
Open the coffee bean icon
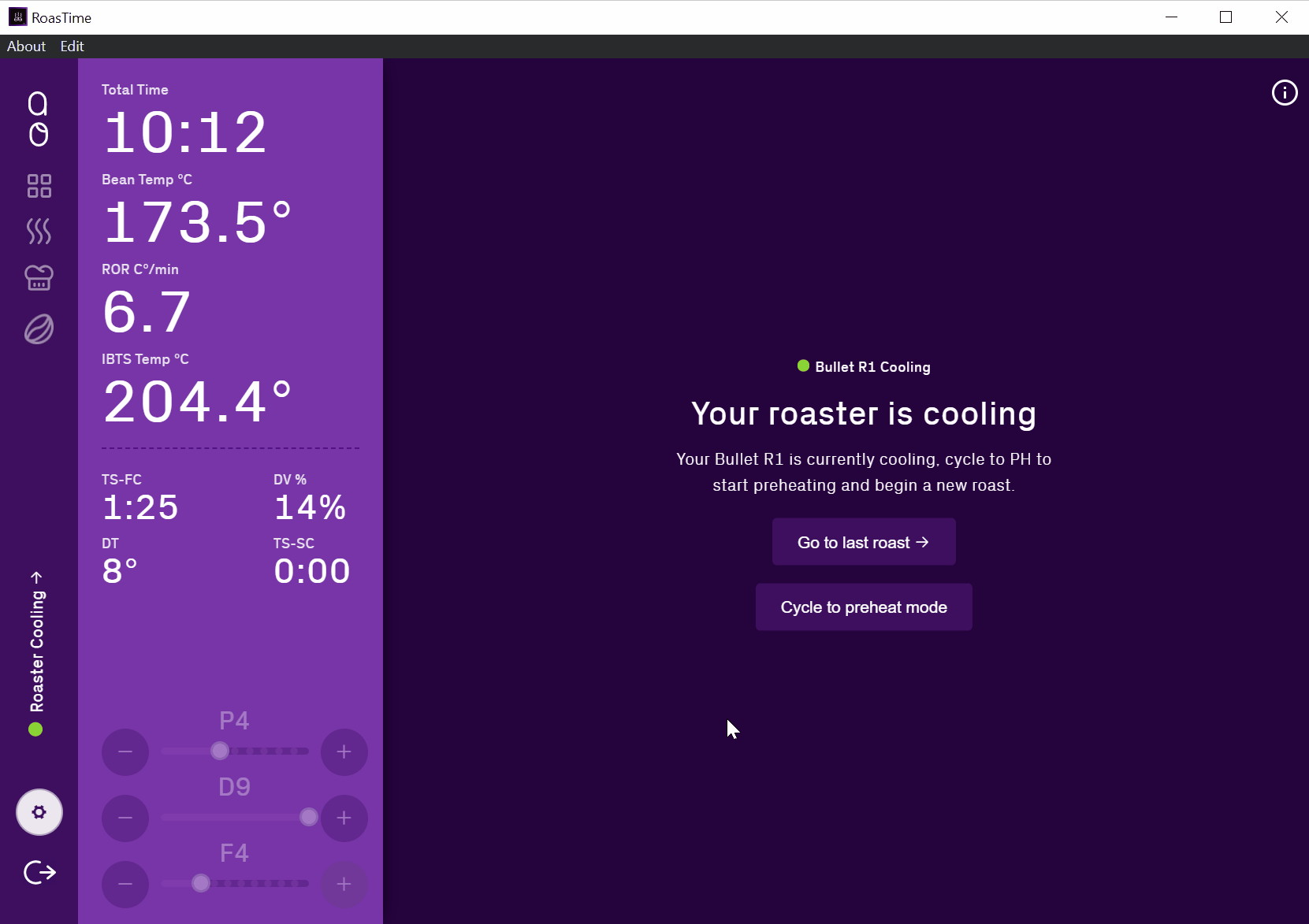39,329
